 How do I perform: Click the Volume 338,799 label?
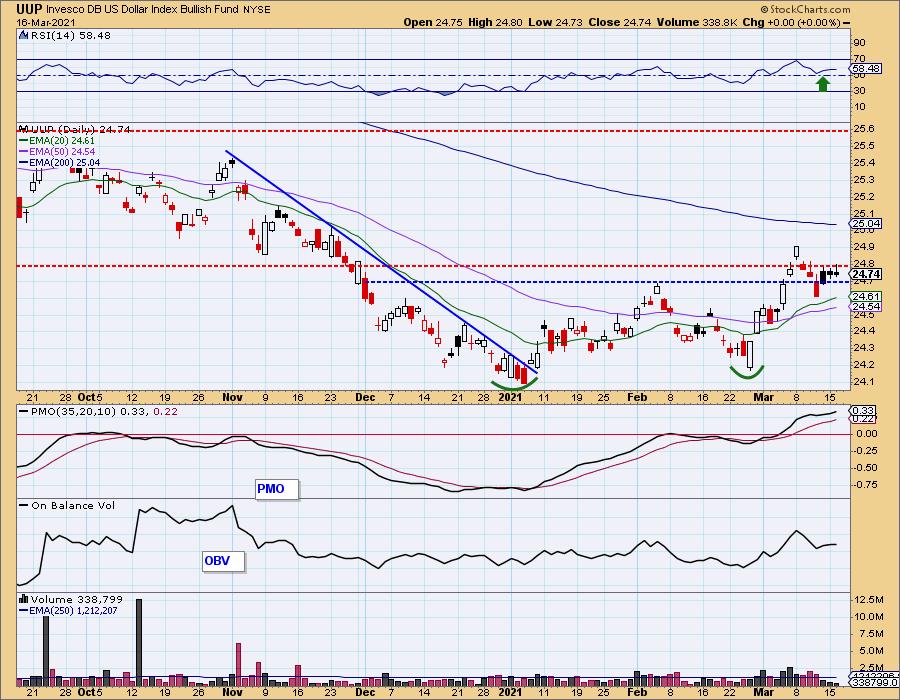pos(77,599)
